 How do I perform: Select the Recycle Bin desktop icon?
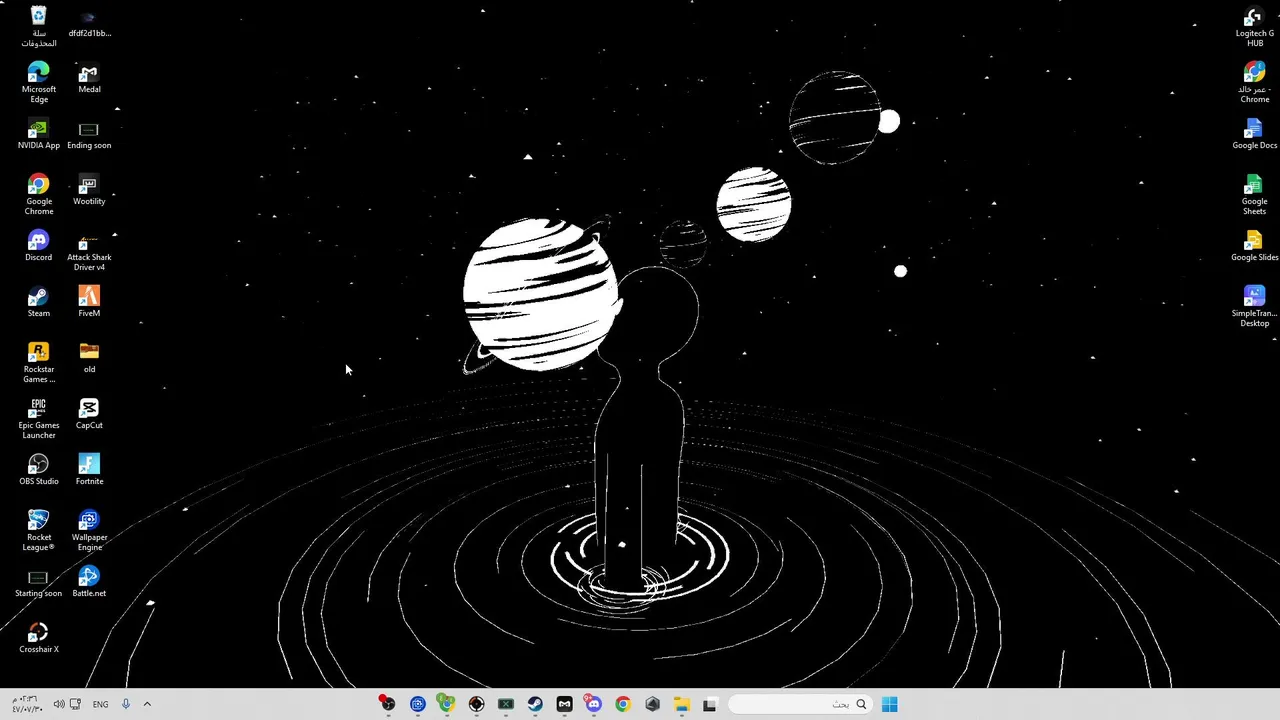tap(38, 26)
